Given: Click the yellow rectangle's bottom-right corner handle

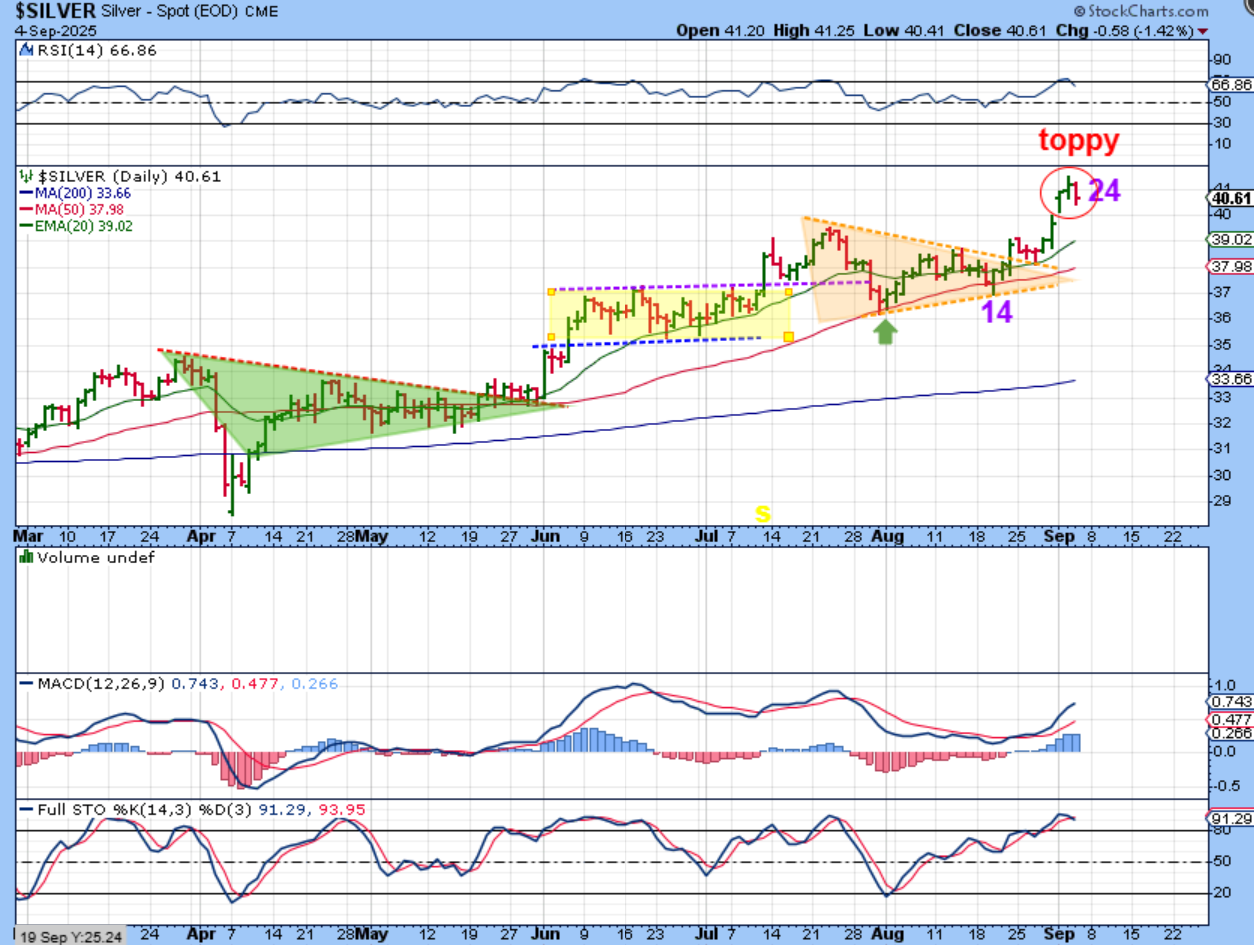Looking at the screenshot, I should 789,336.
